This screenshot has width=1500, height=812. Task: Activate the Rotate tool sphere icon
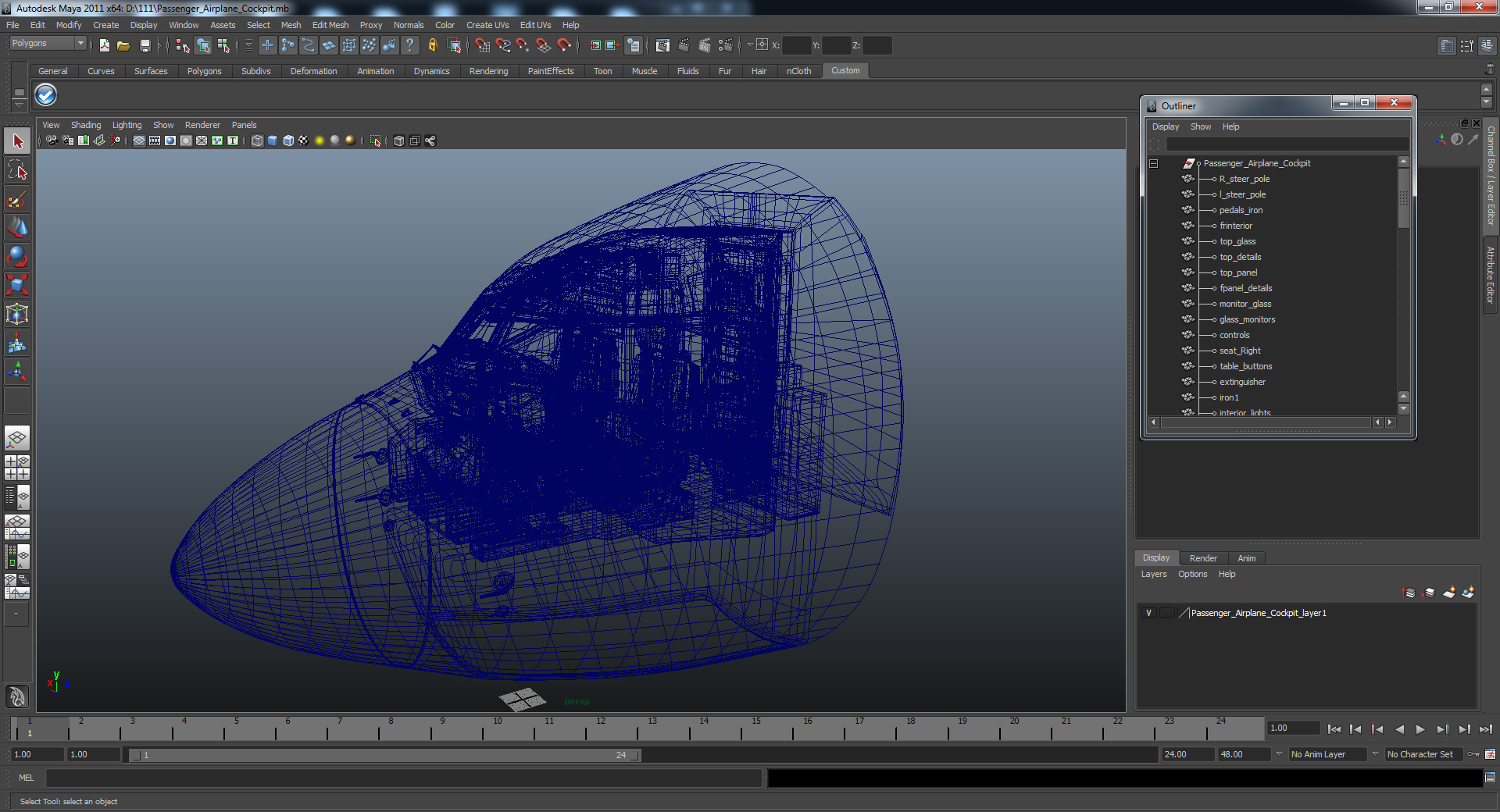[17, 256]
